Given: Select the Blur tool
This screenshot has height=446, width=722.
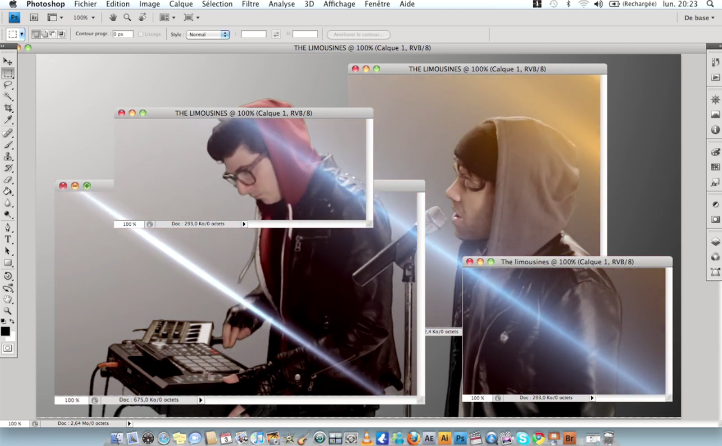Looking at the screenshot, I should 8,203.
